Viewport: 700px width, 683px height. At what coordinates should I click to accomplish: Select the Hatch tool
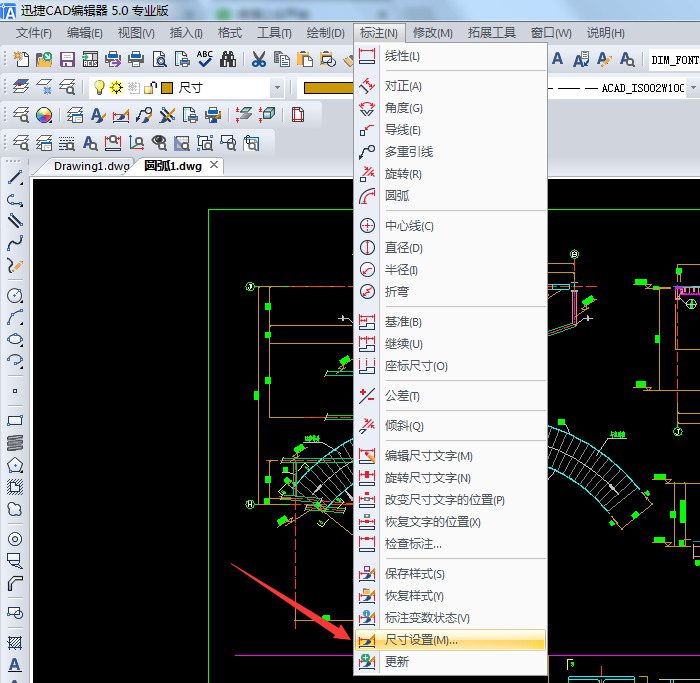coord(15,643)
